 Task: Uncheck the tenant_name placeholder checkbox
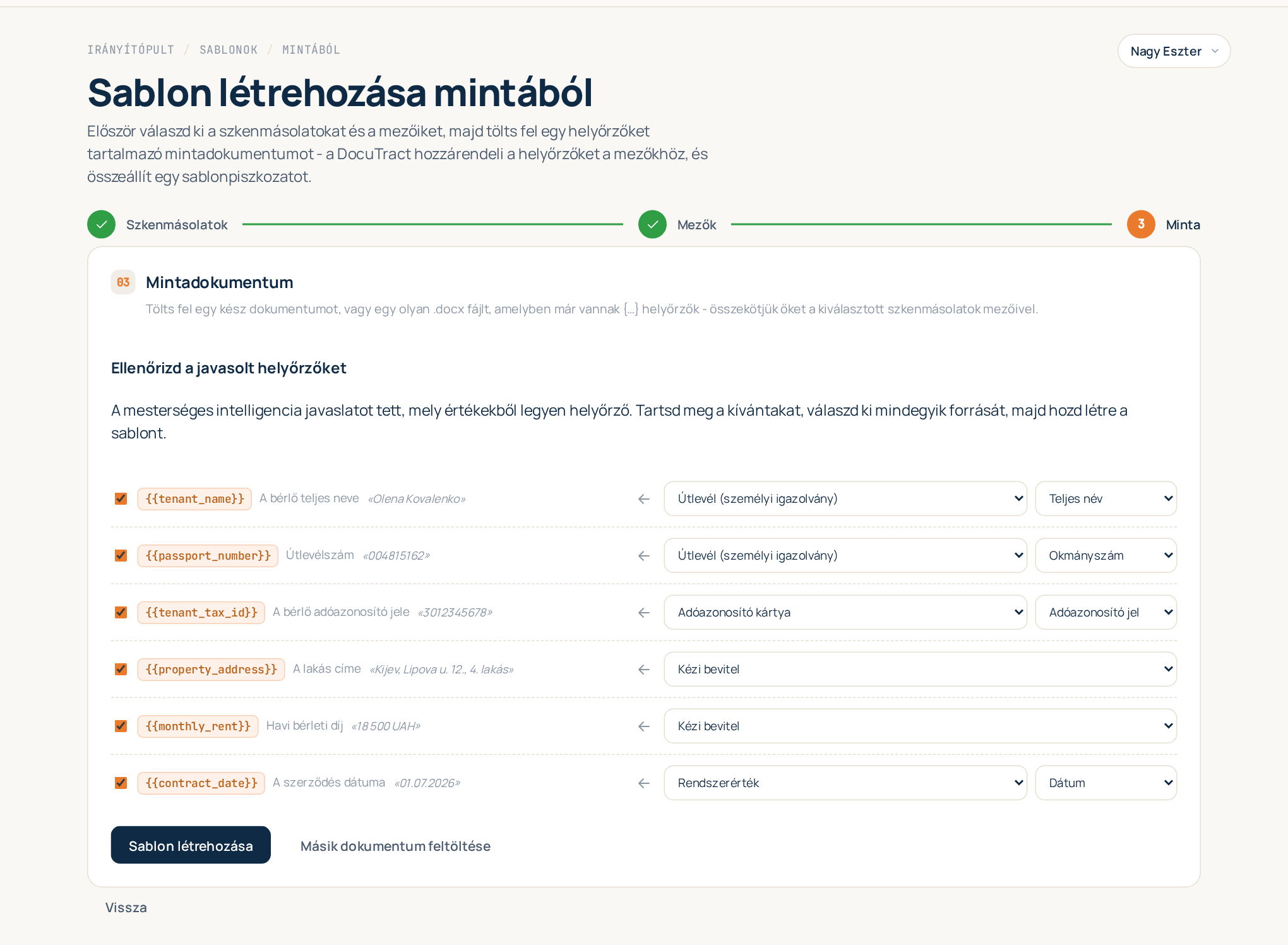tap(121, 499)
